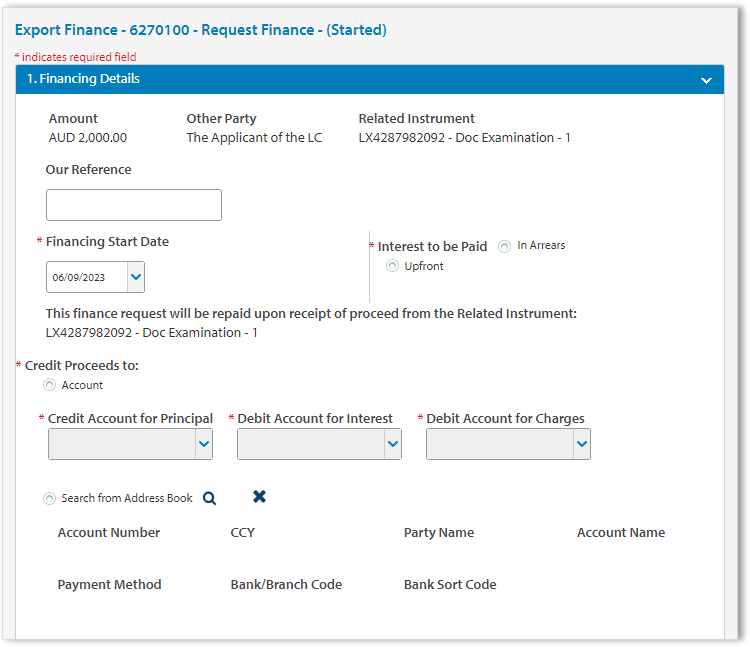This screenshot has width=750, height=647.
Task: Click the Party Name column header
Action: (439, 533)
